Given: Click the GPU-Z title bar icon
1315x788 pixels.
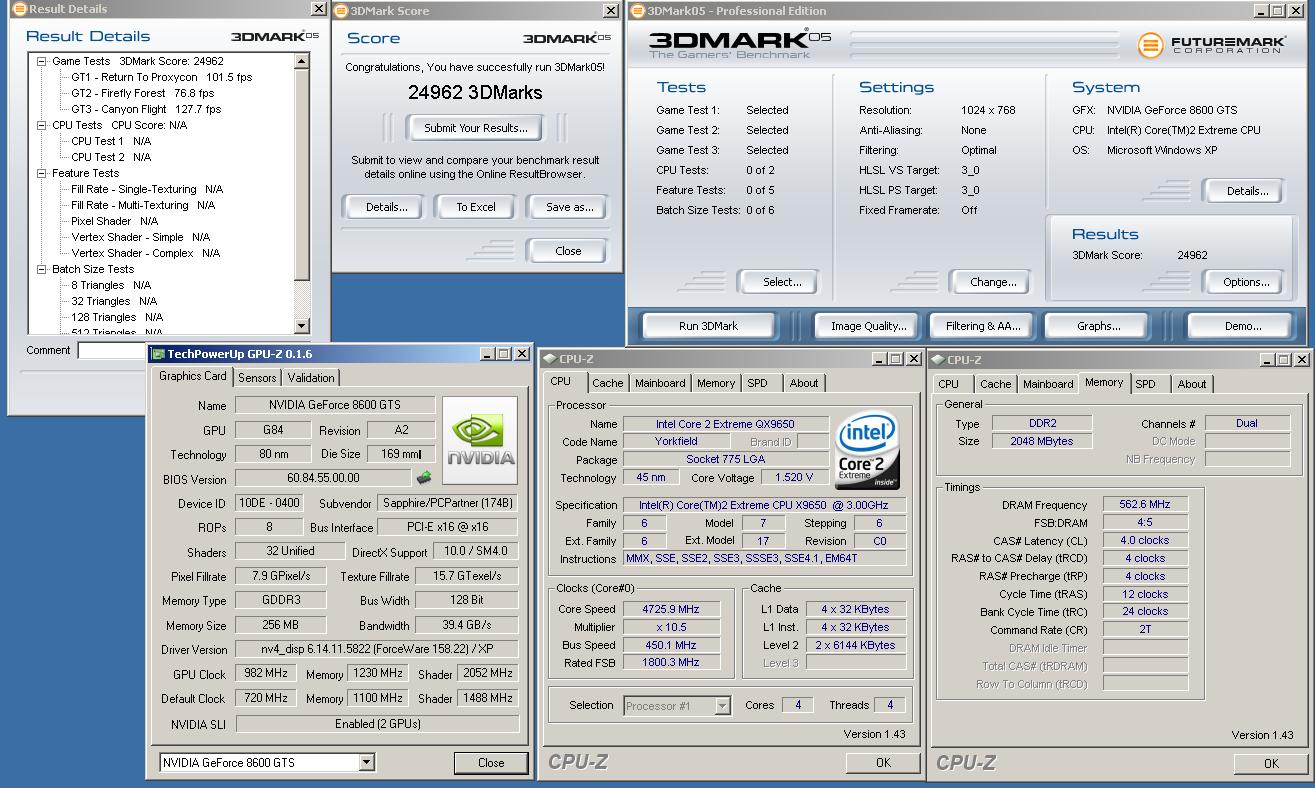Looking at the screenshot, I should coord(157,354).
